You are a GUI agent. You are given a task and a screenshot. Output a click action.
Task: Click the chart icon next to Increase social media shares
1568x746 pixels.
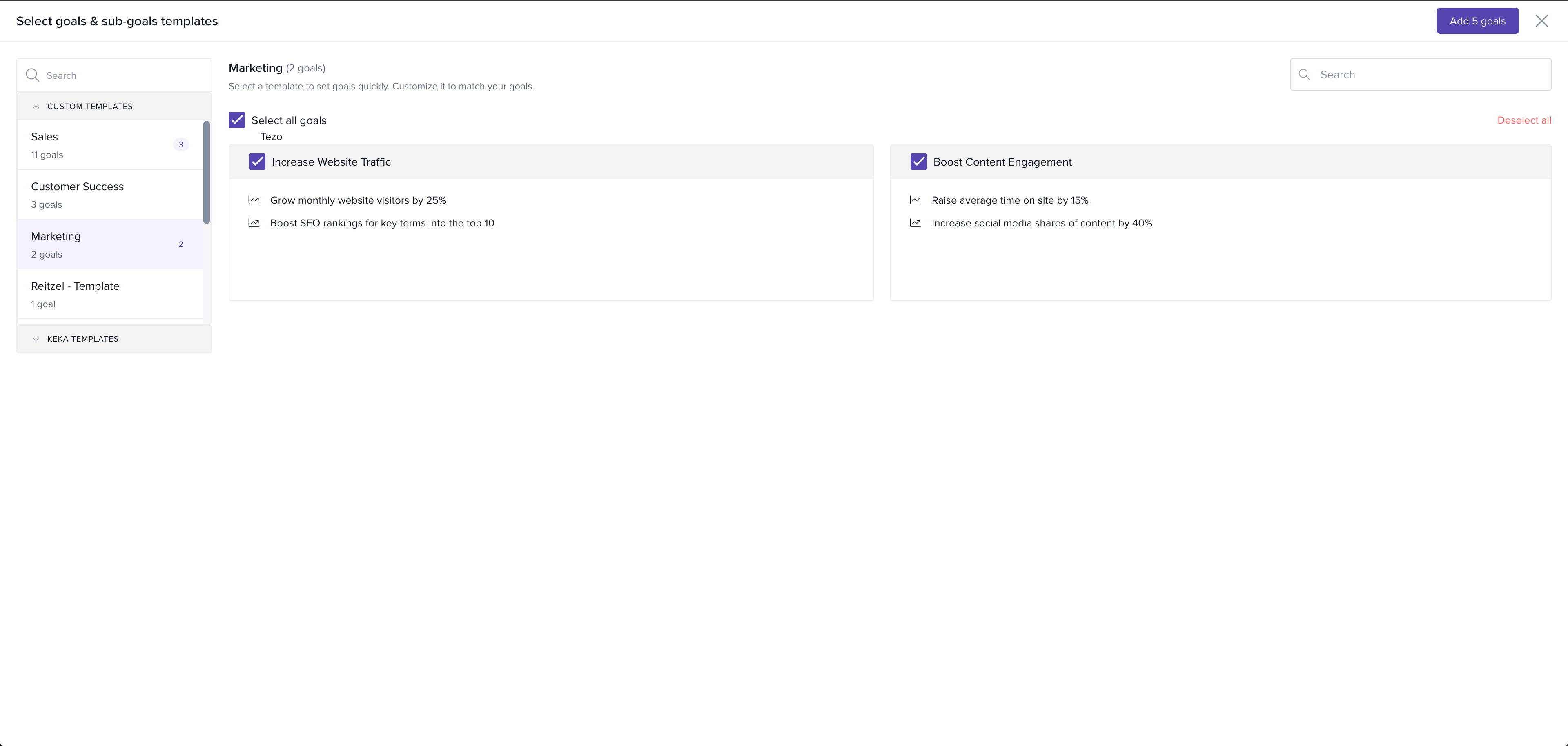click(915, 223)
